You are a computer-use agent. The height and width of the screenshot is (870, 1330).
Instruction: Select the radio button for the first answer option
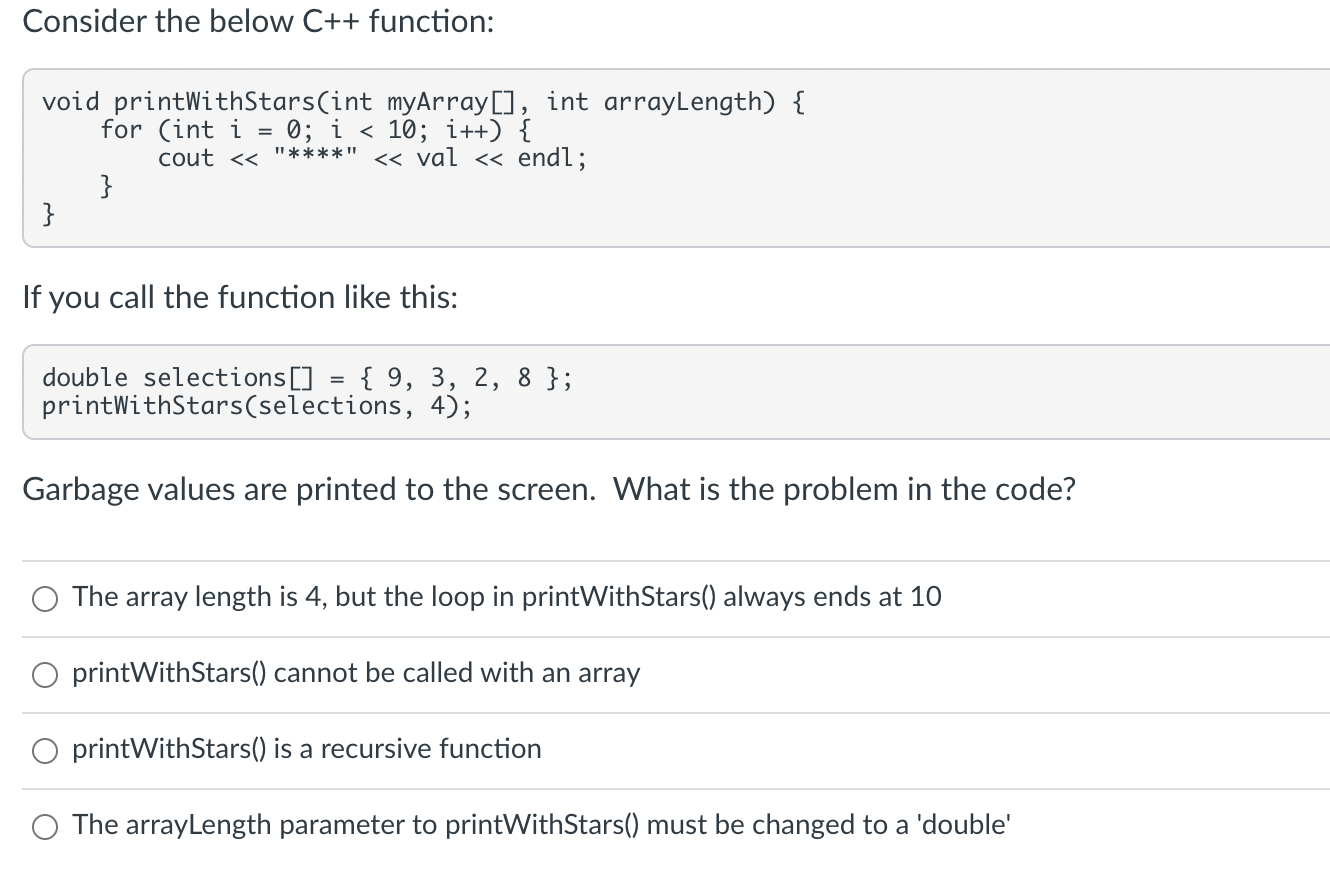44,597
